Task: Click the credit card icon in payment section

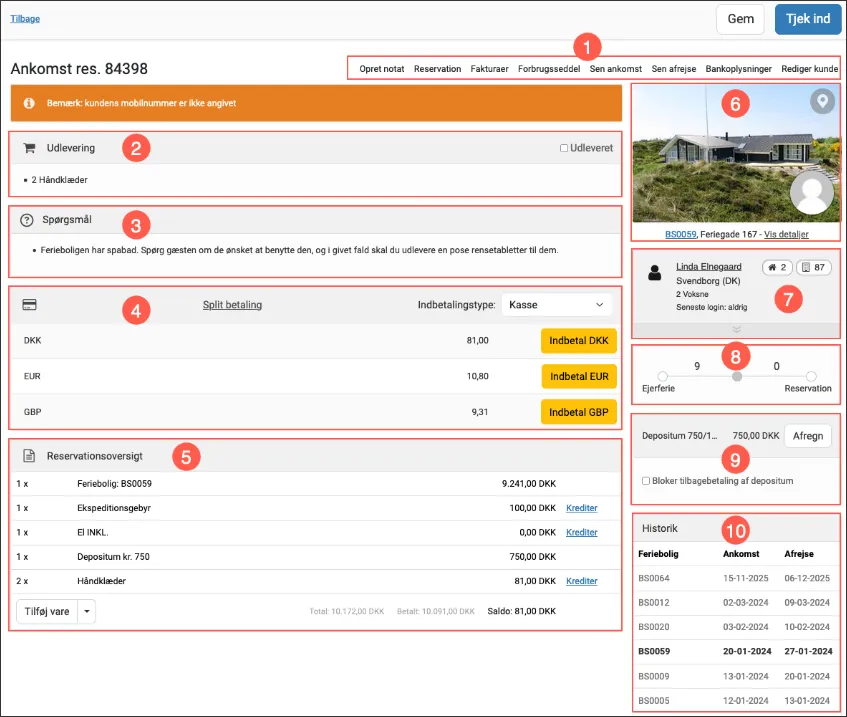Action: [29, 304]
